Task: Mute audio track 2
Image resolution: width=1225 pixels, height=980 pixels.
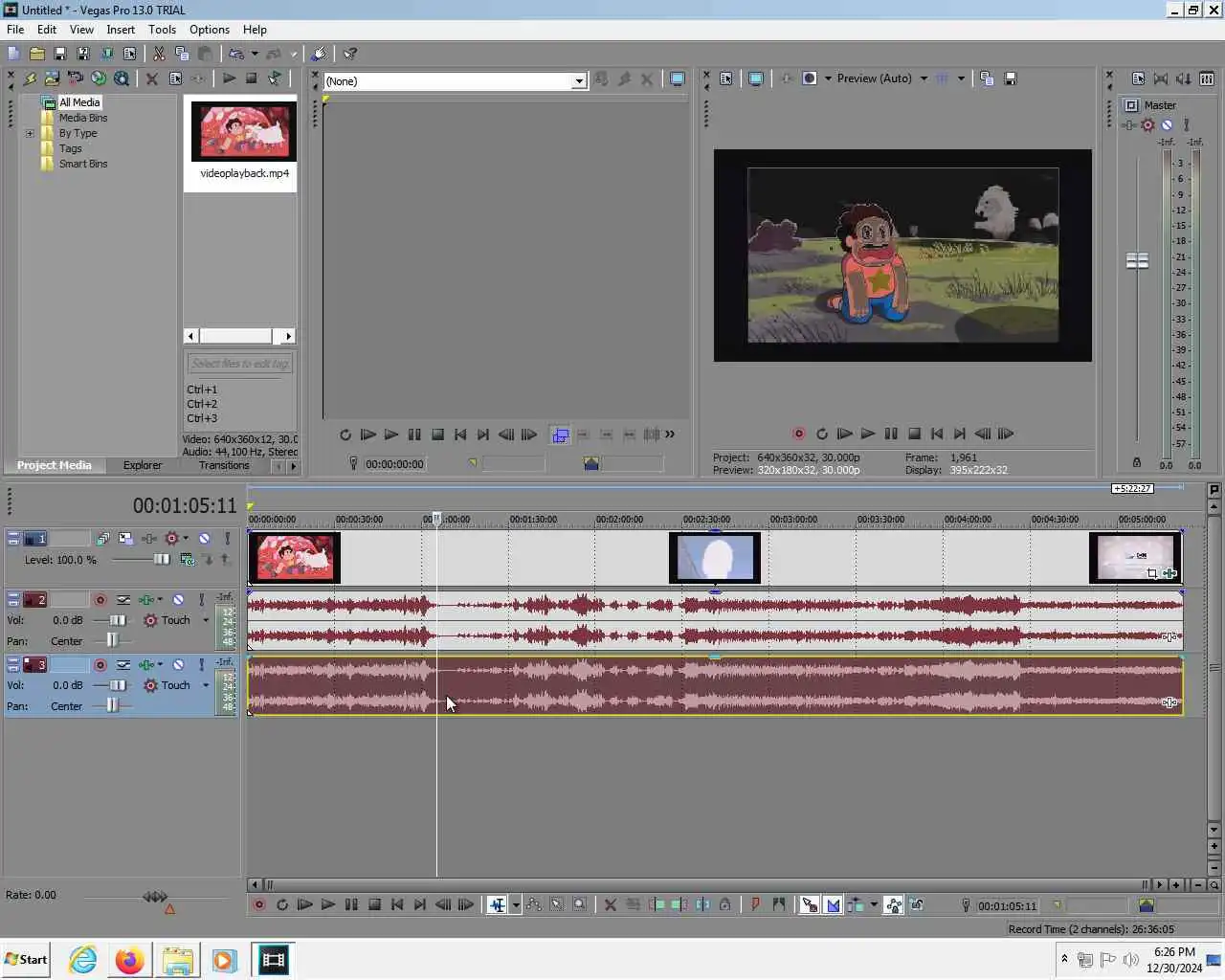Action: pos(178,600)
